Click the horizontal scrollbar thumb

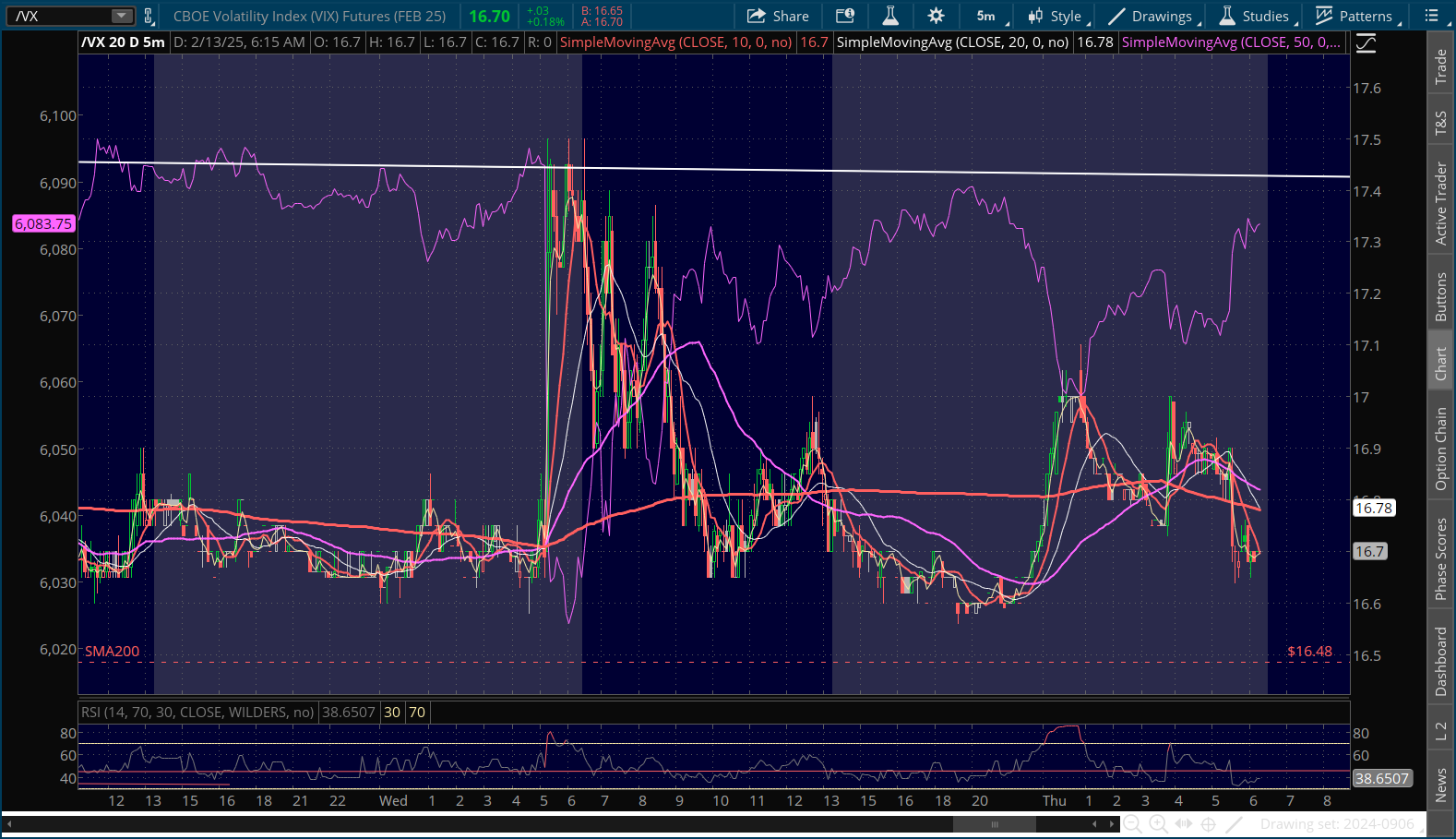pos(994,824)
